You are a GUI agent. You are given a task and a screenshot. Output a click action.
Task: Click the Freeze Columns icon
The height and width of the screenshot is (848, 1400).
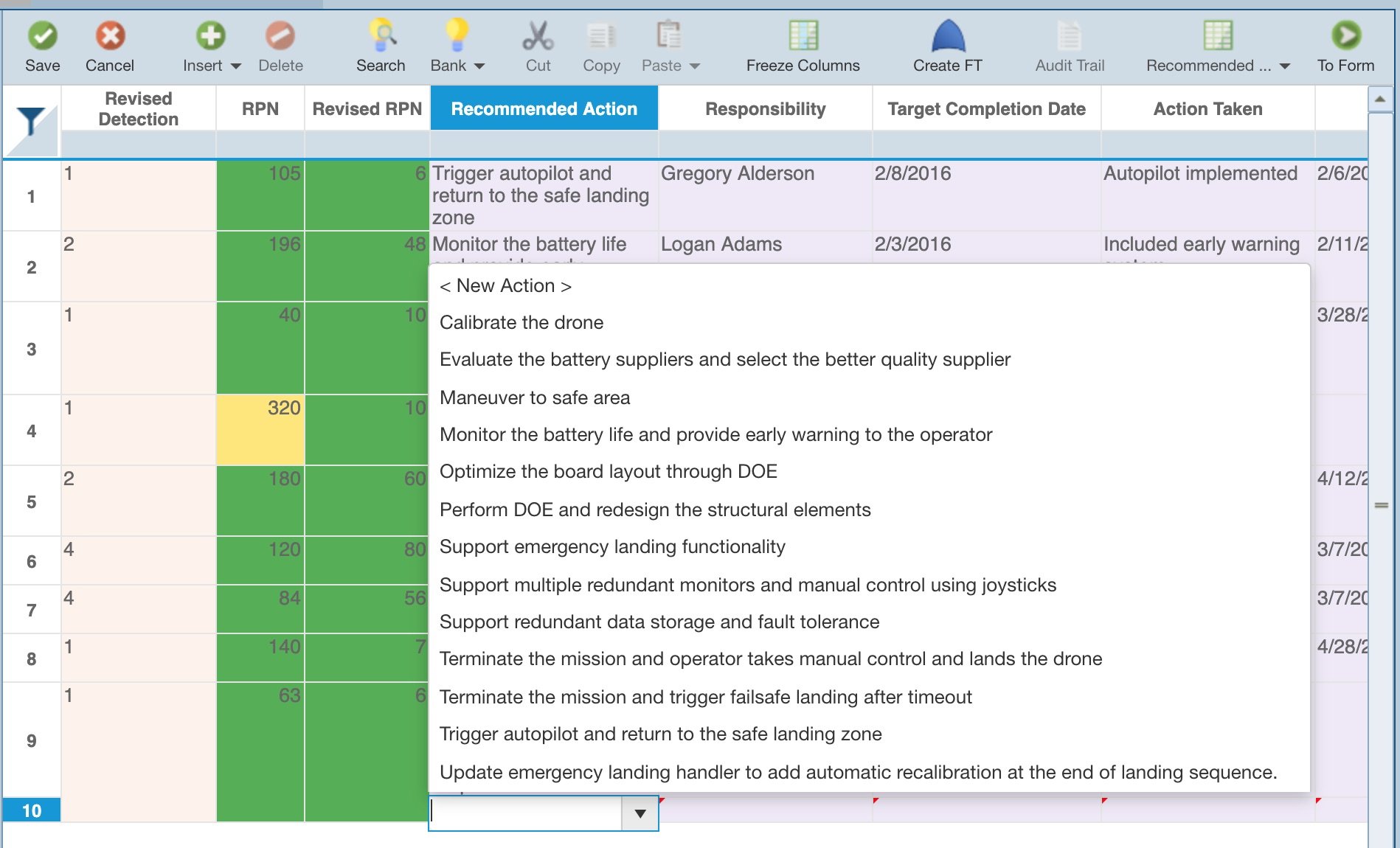pos(803,35)
